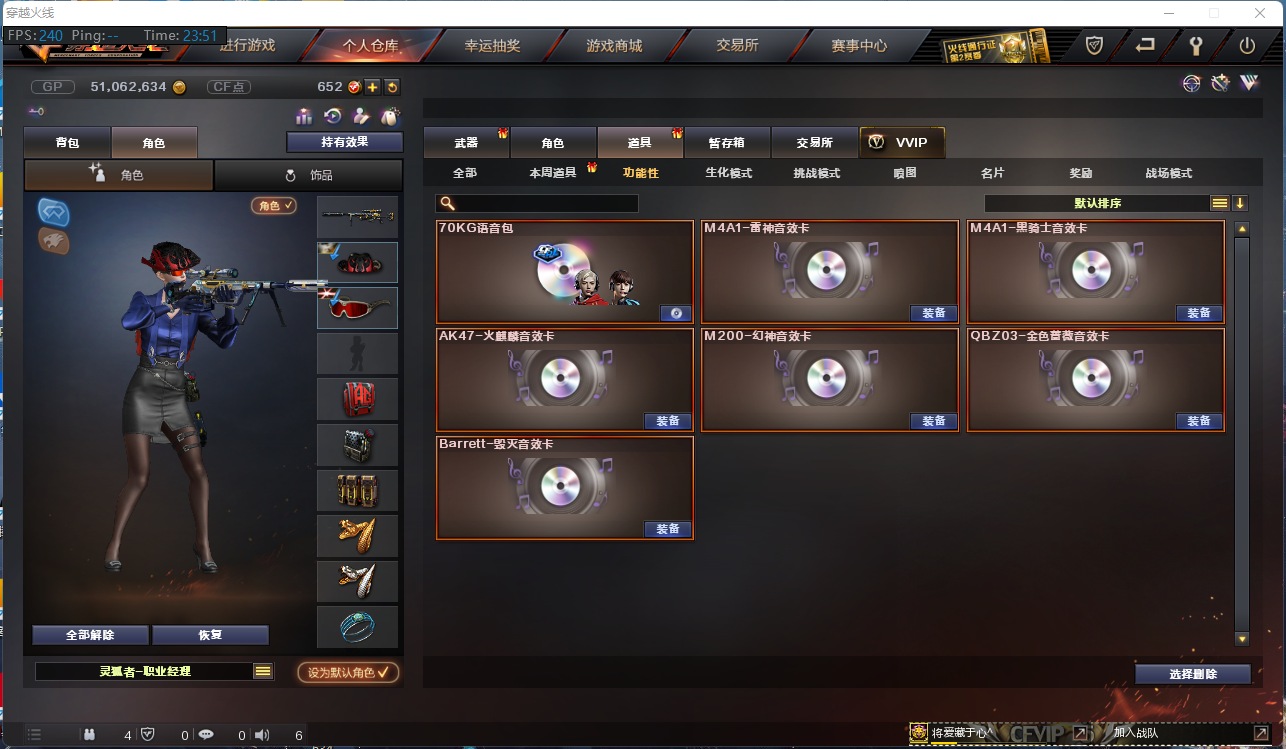This screenshot has height=749, width=1286.
Task: Click the yellow plus recharge CF points icon
Action: [373, 87]
